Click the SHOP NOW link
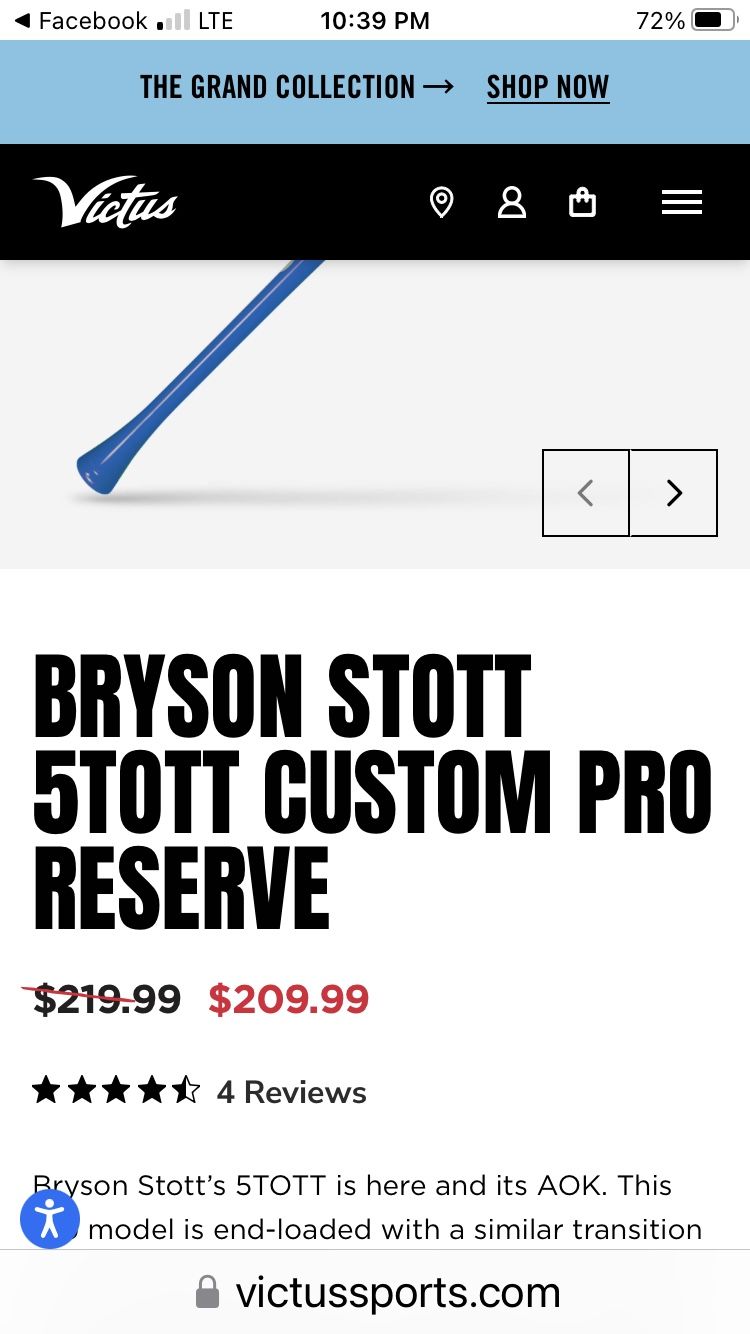 click(x=547, y=87)
